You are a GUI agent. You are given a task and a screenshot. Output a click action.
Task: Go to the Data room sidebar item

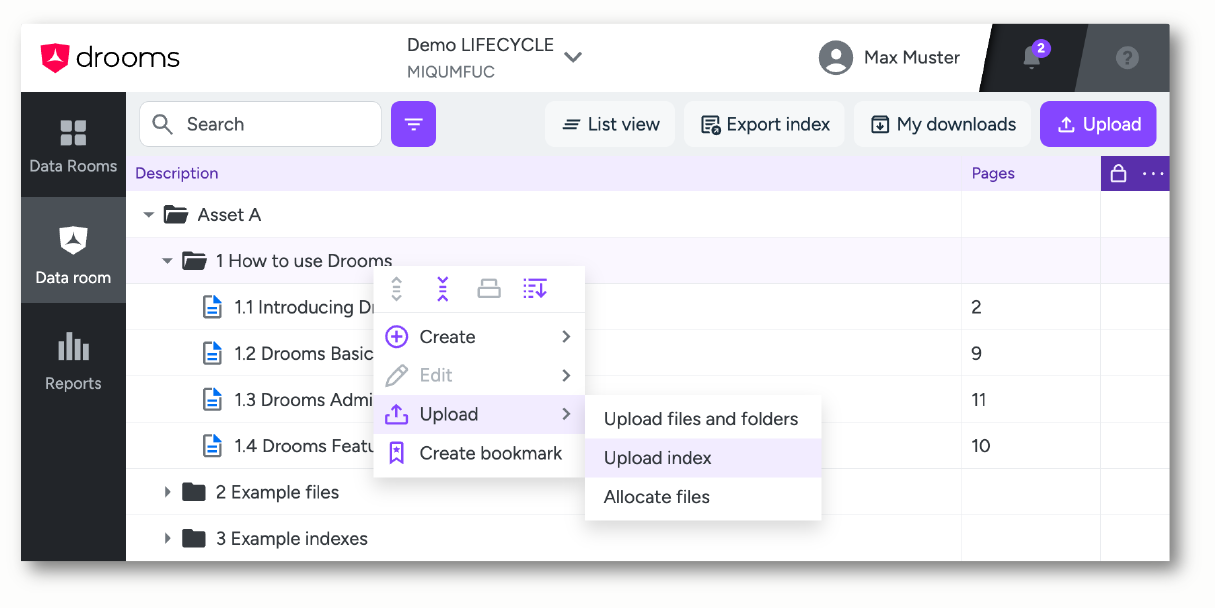(73, 251)
